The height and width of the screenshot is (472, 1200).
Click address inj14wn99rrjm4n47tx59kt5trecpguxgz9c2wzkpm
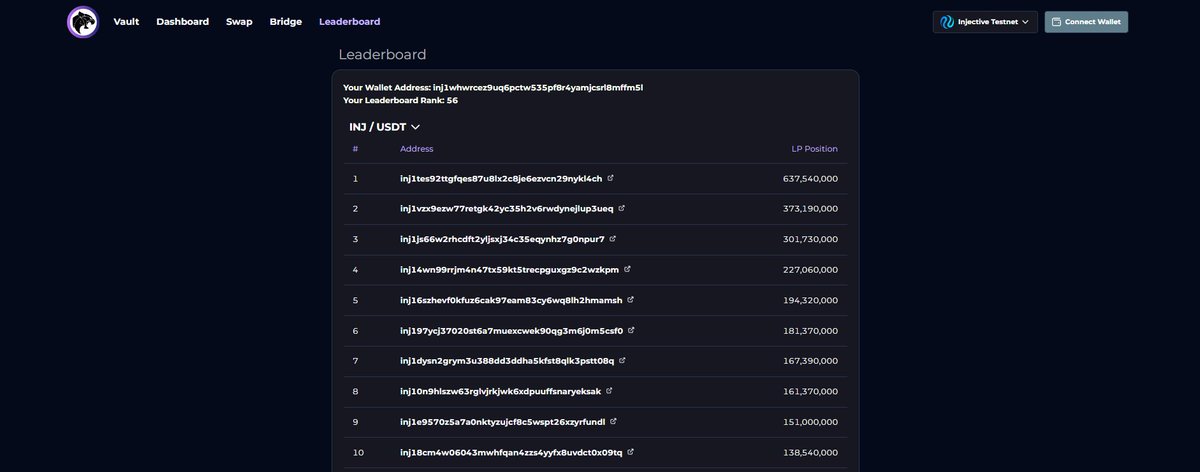coord(510,270)
